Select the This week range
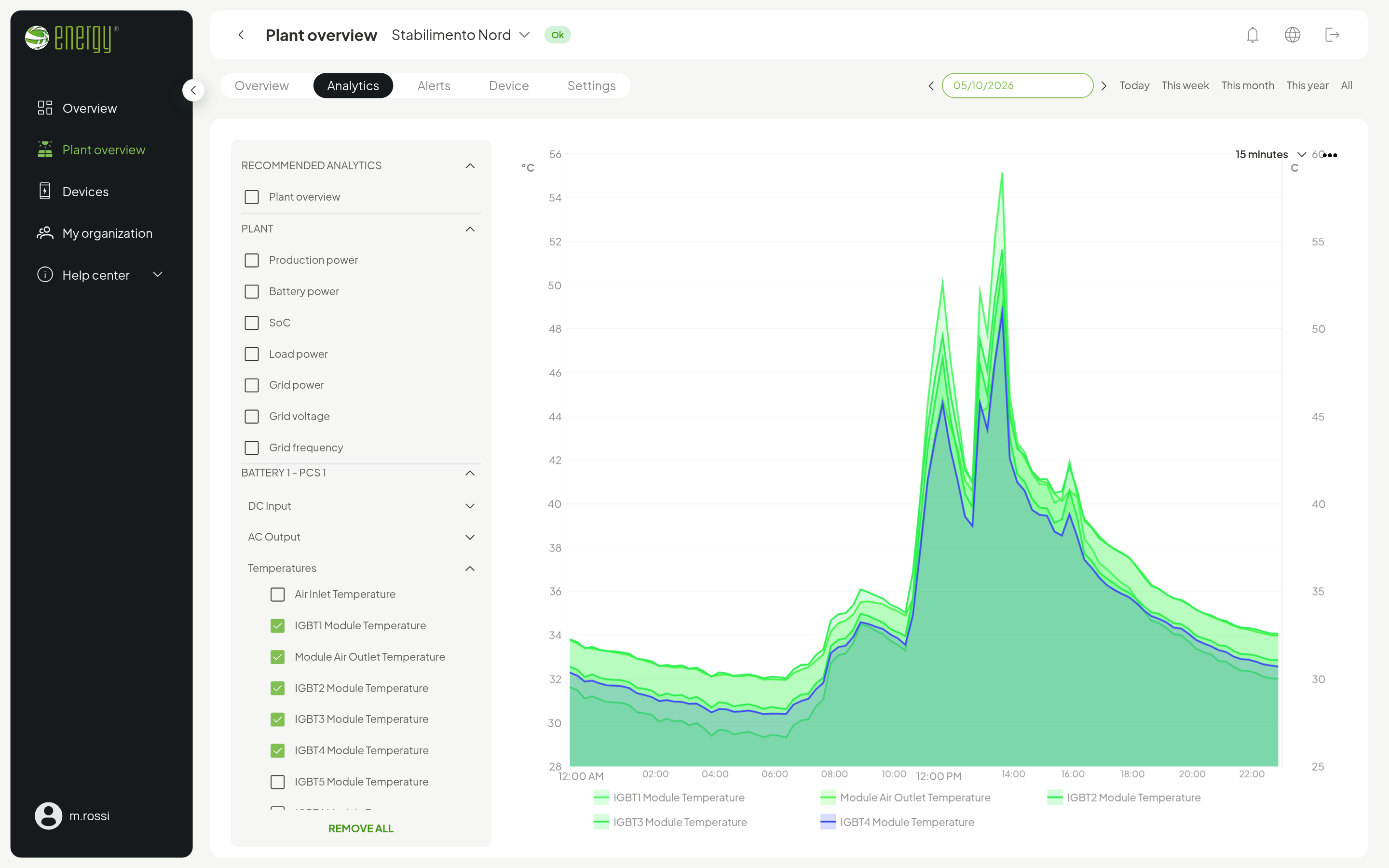The height and width of the screenshot is (868, 1389). 1185,85
